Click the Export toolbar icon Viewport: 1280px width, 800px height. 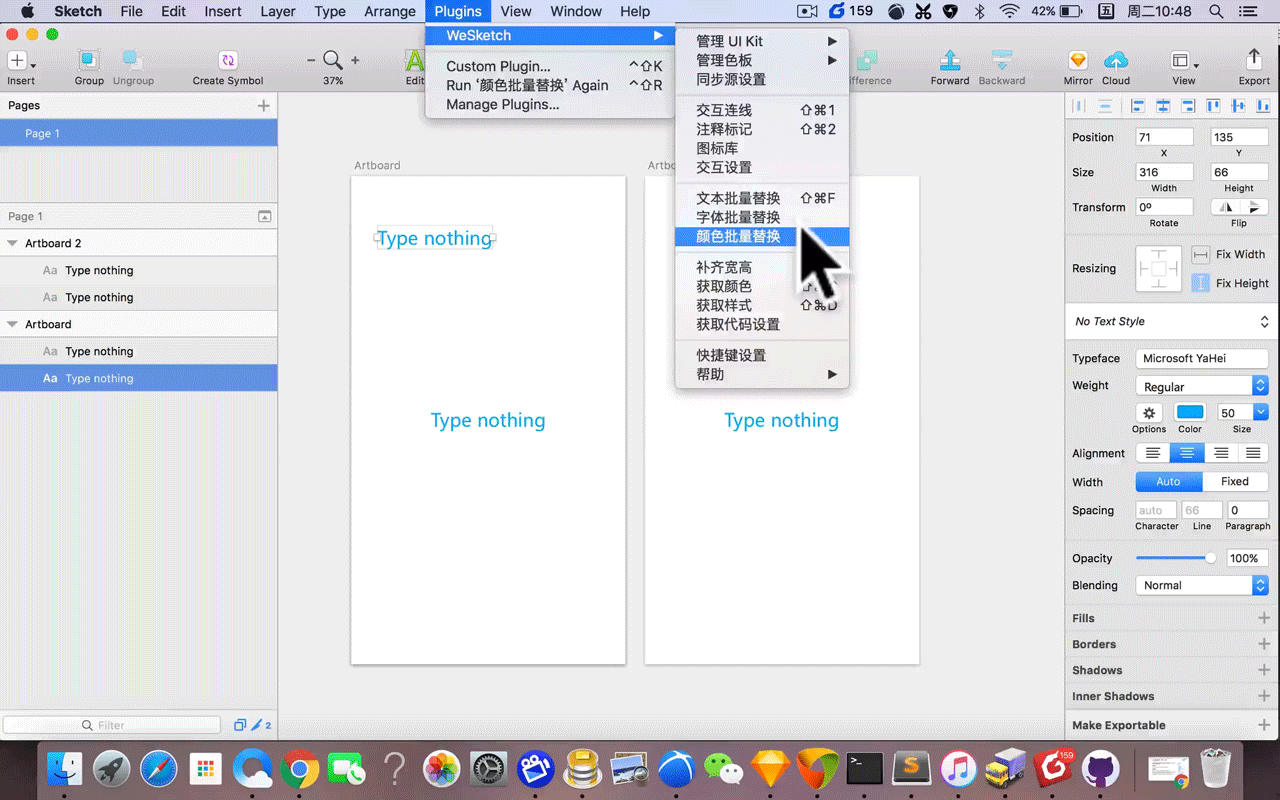point(1254,60)
